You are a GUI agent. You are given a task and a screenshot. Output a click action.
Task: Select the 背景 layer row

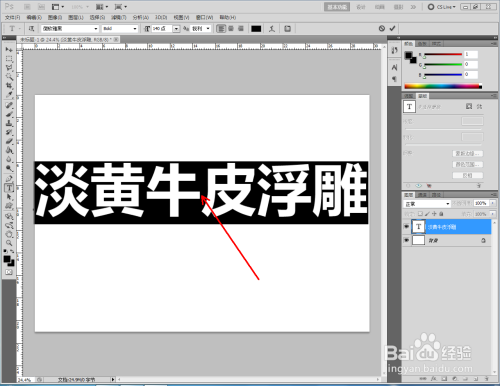point(447,240)
